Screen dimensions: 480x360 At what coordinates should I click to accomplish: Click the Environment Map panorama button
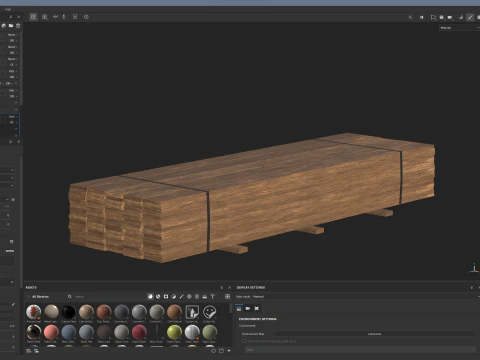[375, 334]
